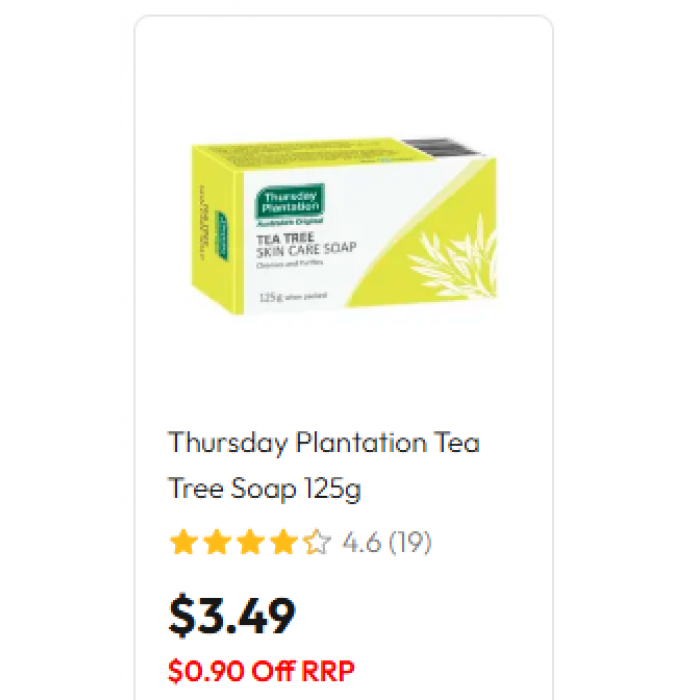700x700 pixels.
Task: Open the Thursday Plantation soap product image
Action: 344,226
